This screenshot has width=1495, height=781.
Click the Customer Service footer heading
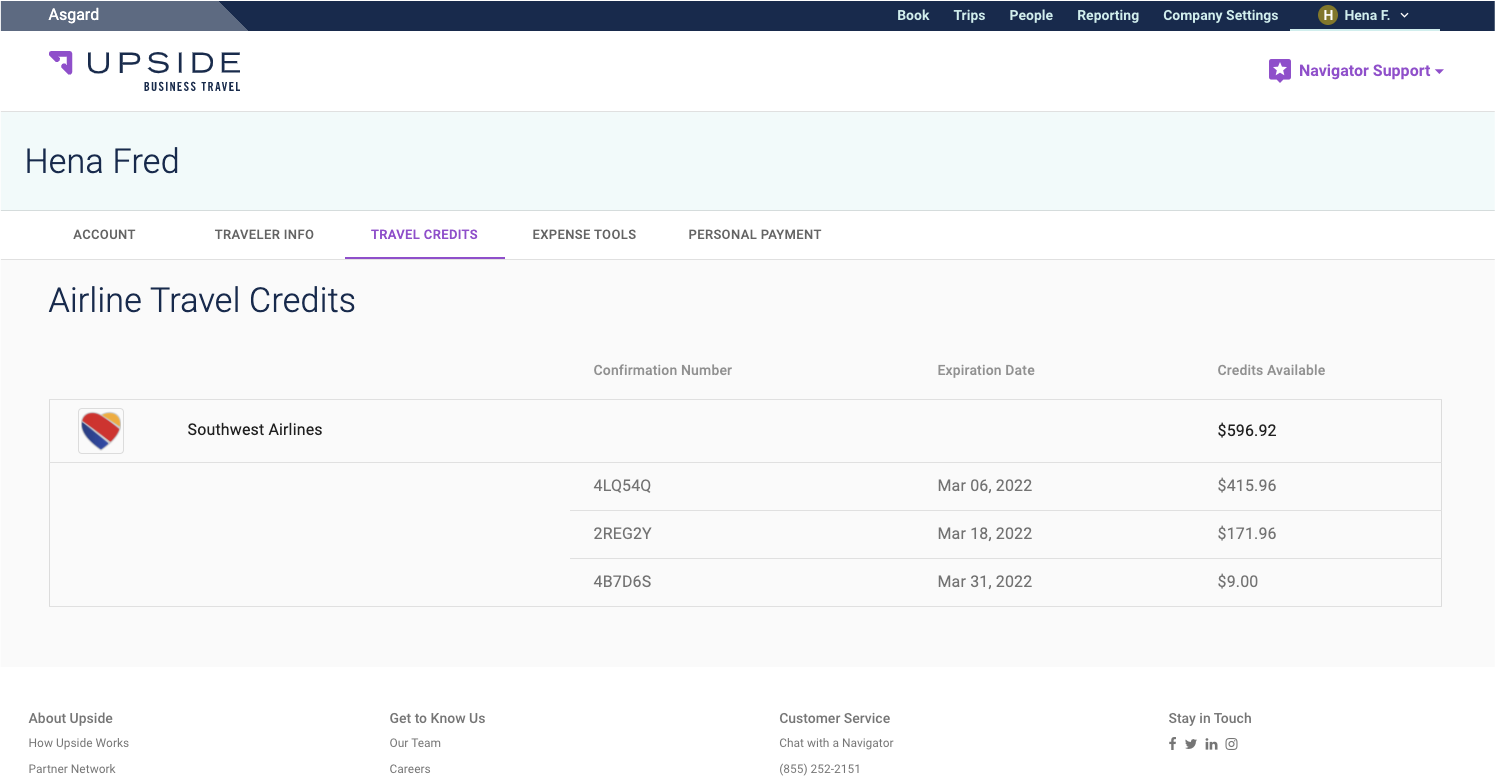coord(834,718)
